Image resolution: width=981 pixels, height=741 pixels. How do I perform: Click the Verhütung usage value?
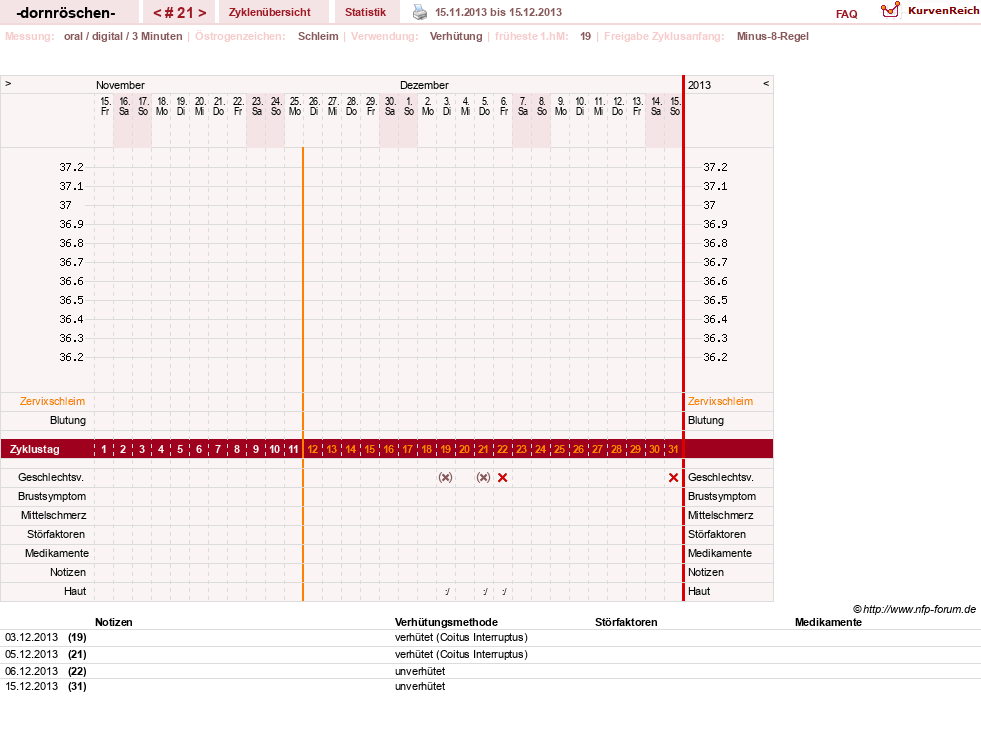[456, 36]
